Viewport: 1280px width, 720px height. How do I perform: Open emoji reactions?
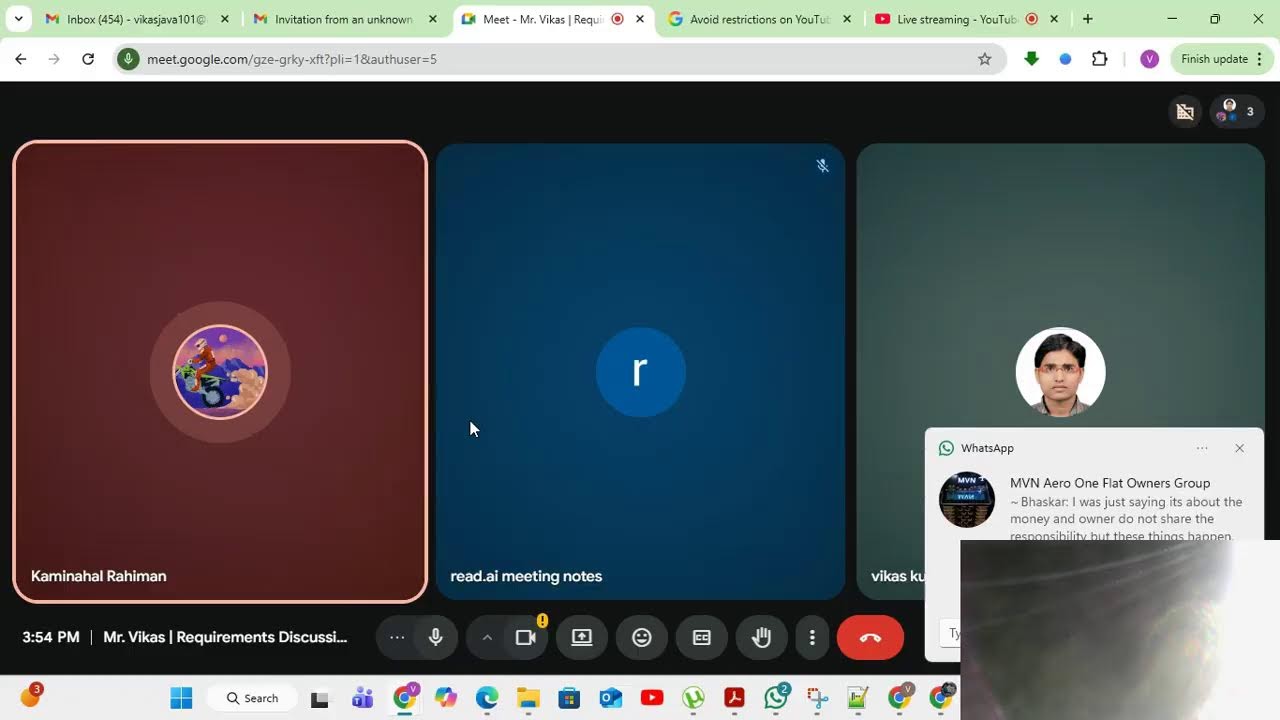(x=642, y=637)
